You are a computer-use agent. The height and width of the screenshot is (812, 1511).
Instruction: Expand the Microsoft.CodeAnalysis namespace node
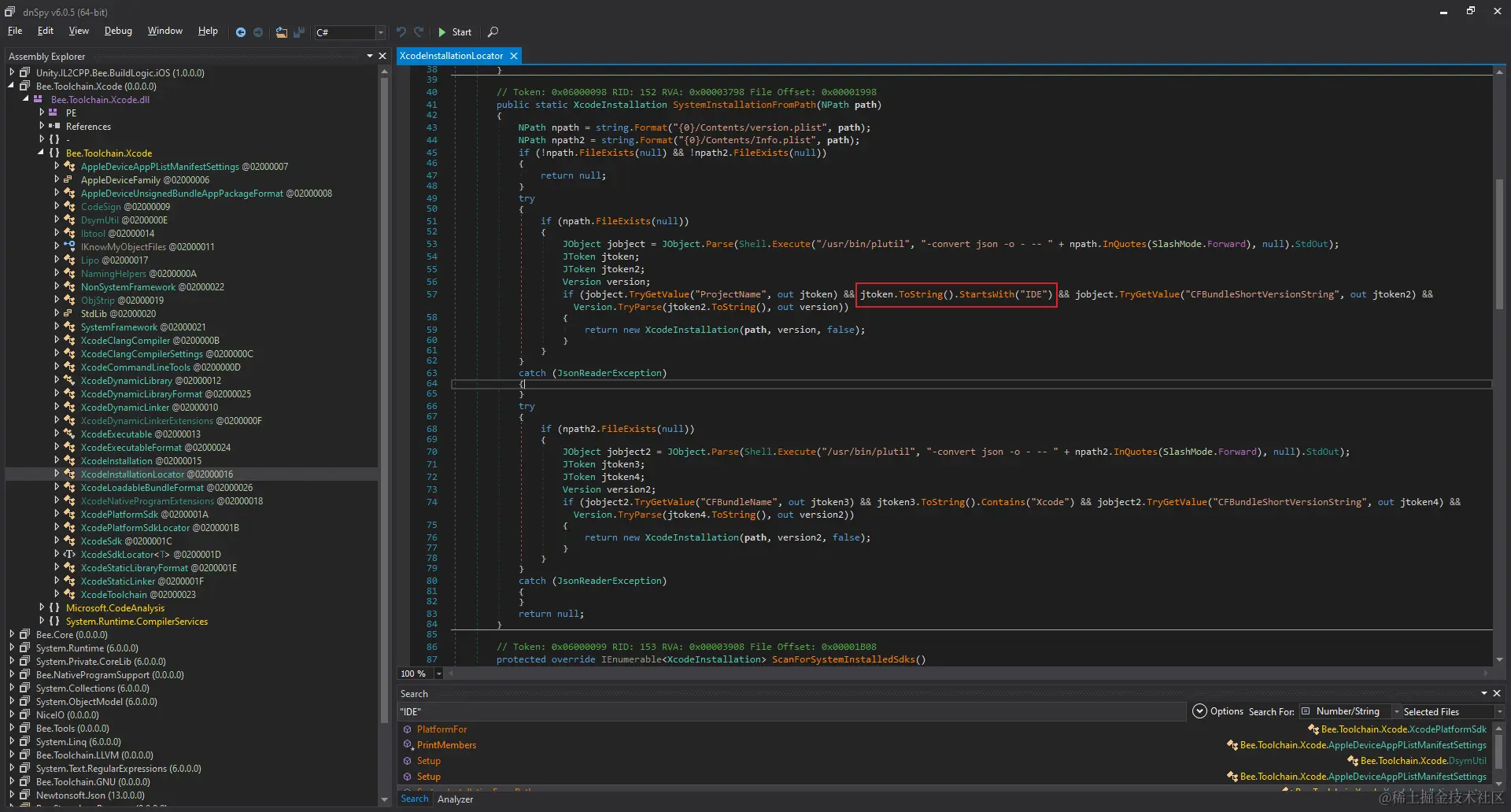[42, 607]
